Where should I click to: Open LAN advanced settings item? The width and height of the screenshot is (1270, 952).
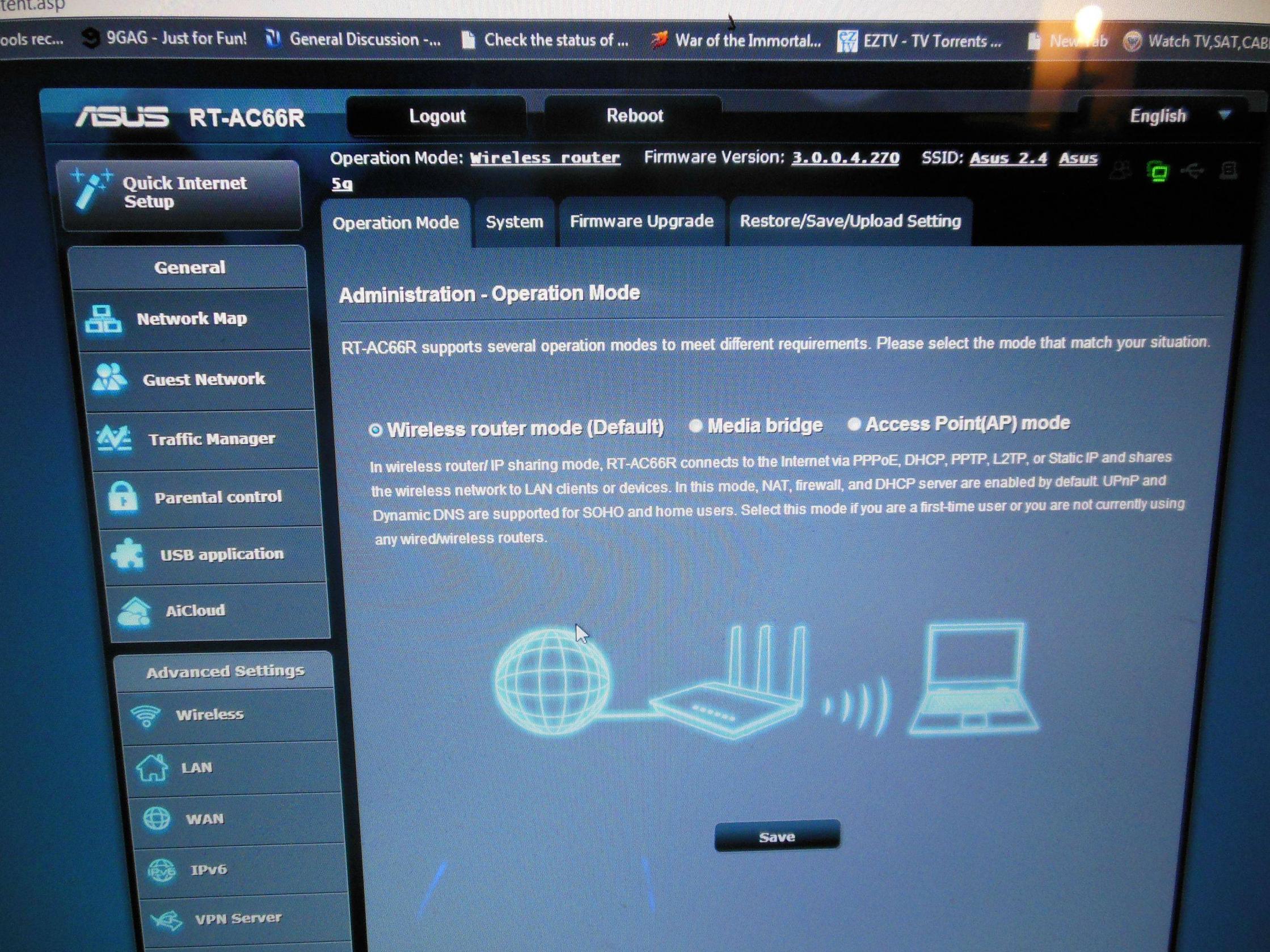point(234,767)
